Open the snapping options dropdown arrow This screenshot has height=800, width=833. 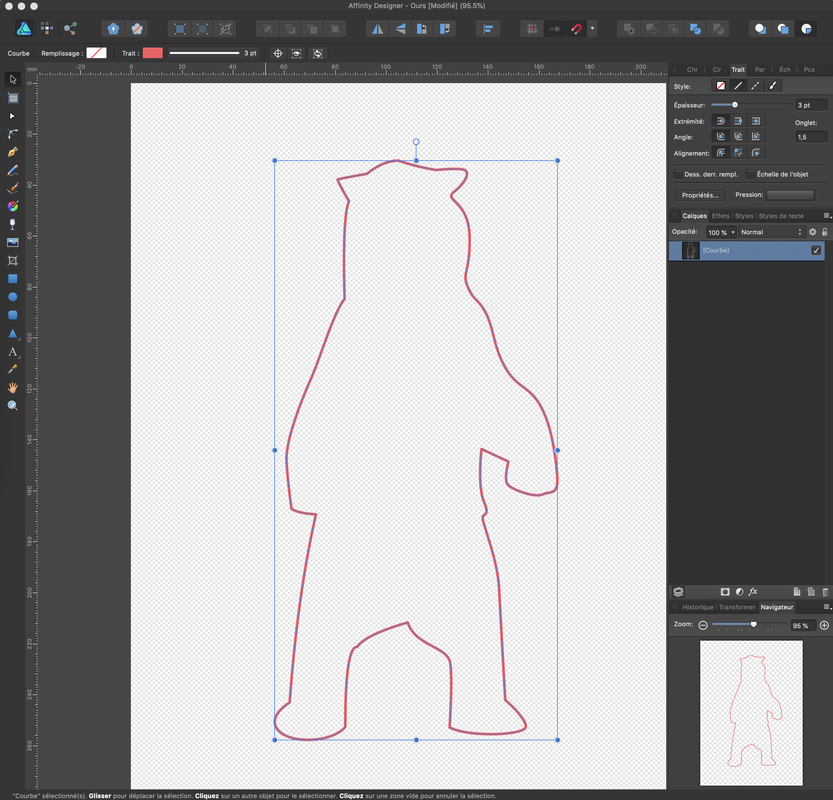pyautogui.click(x=592, y=29)
